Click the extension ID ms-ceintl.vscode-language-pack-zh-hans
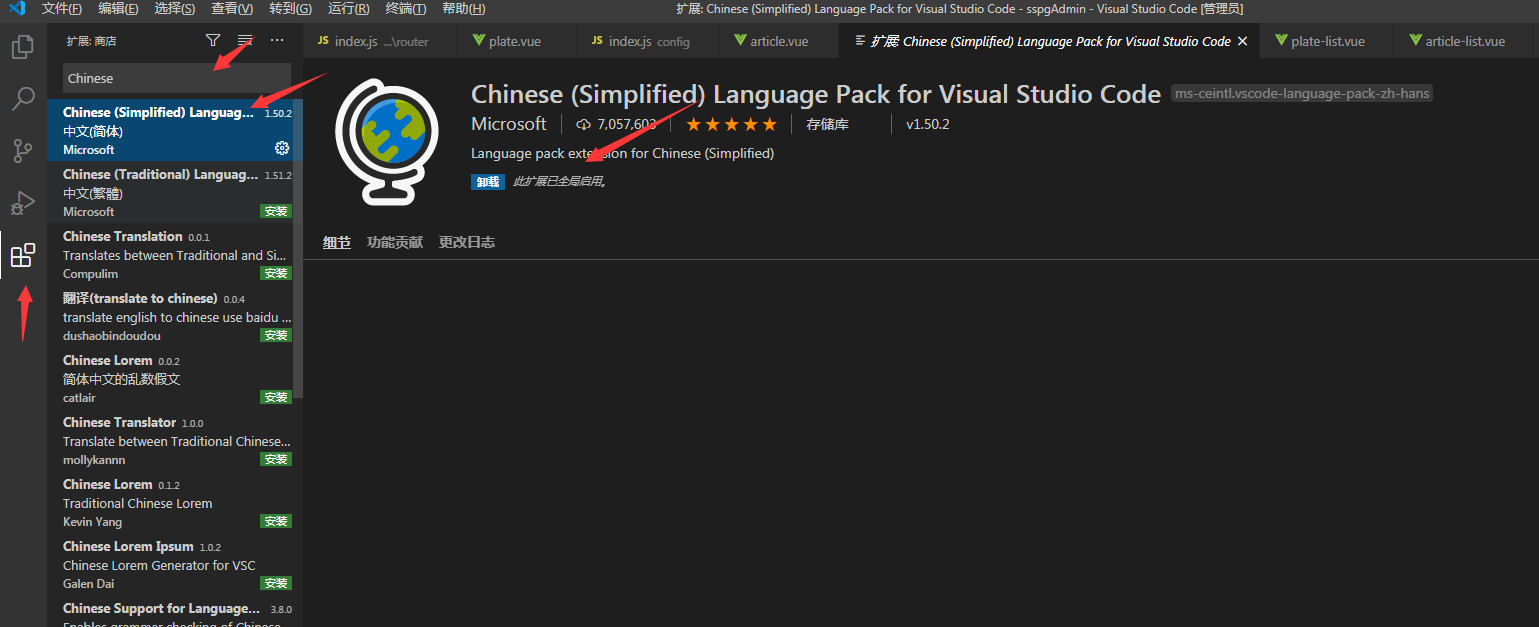This screenshot has width=1539, height=627. tap(1302, 93)
